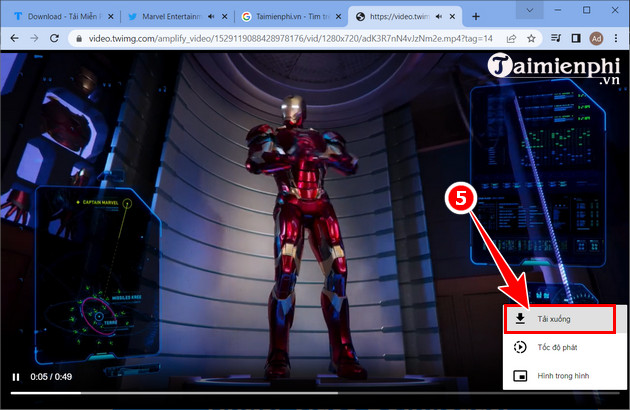Click the video.twimg.com address bar URL
630x410 pixels.
coord(290,39)
